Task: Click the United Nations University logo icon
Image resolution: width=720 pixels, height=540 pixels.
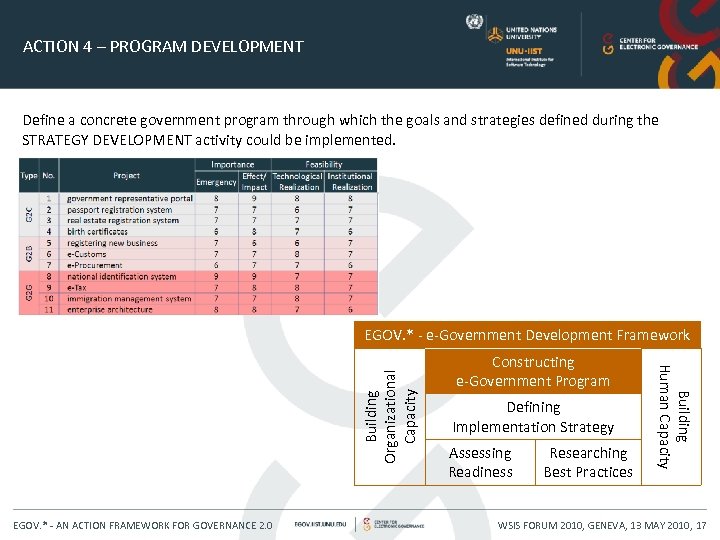Action: 495,34
